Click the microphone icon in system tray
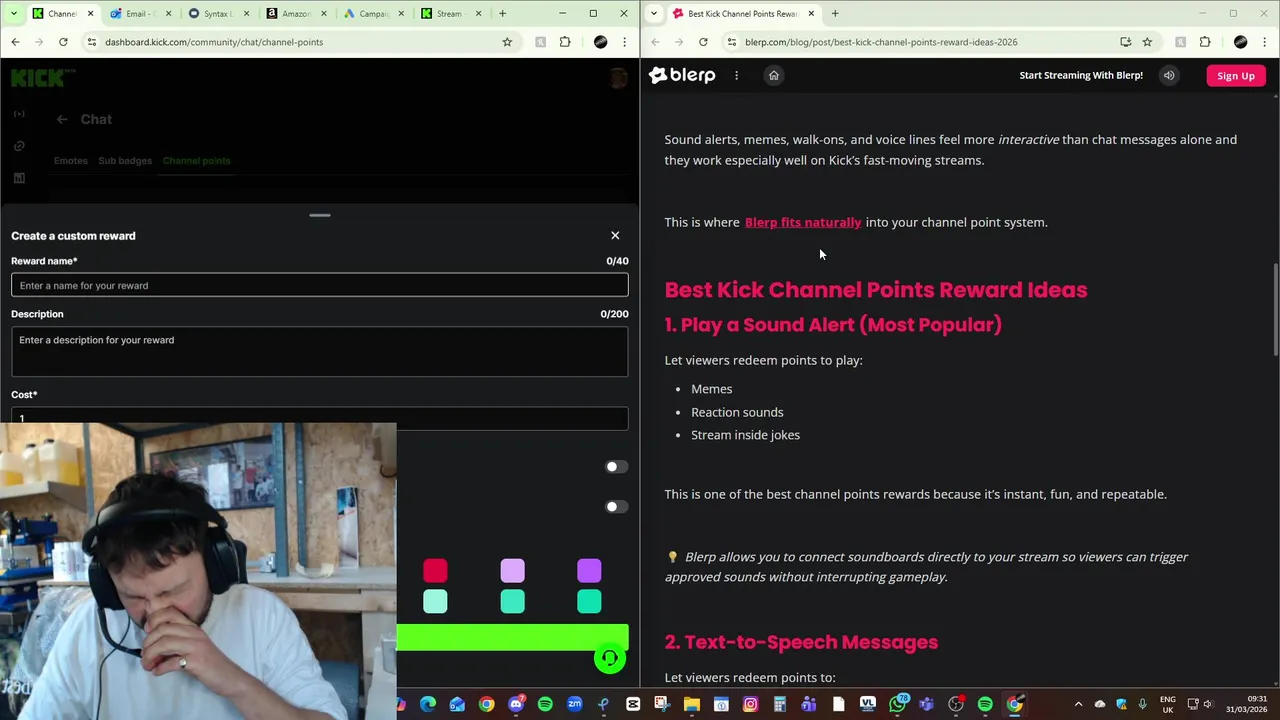The height and width of the screenshot is (720, 1280). pos(1142,704)
